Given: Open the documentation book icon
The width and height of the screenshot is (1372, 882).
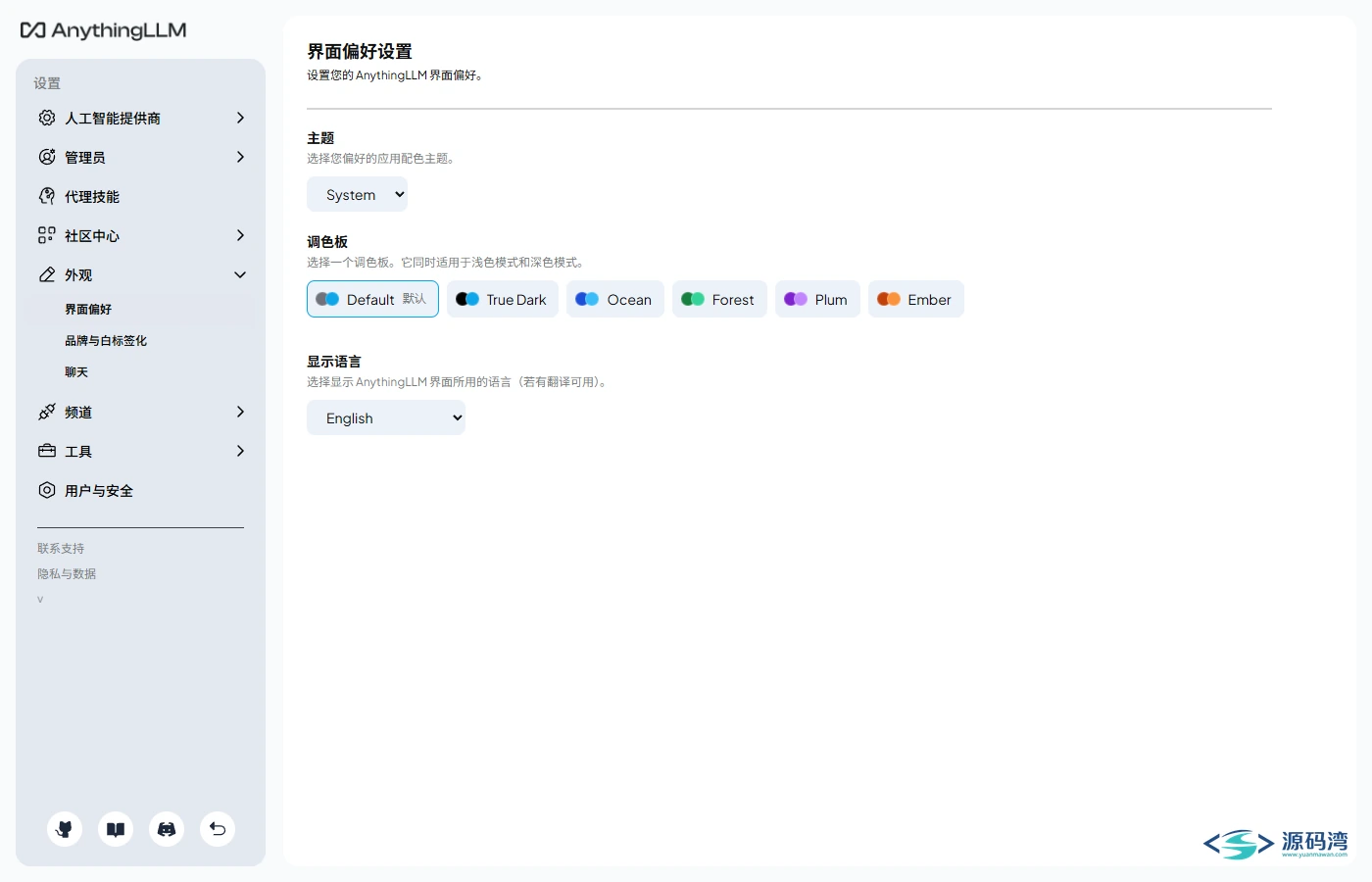Looking at the screenshot, I should [116, 829].
